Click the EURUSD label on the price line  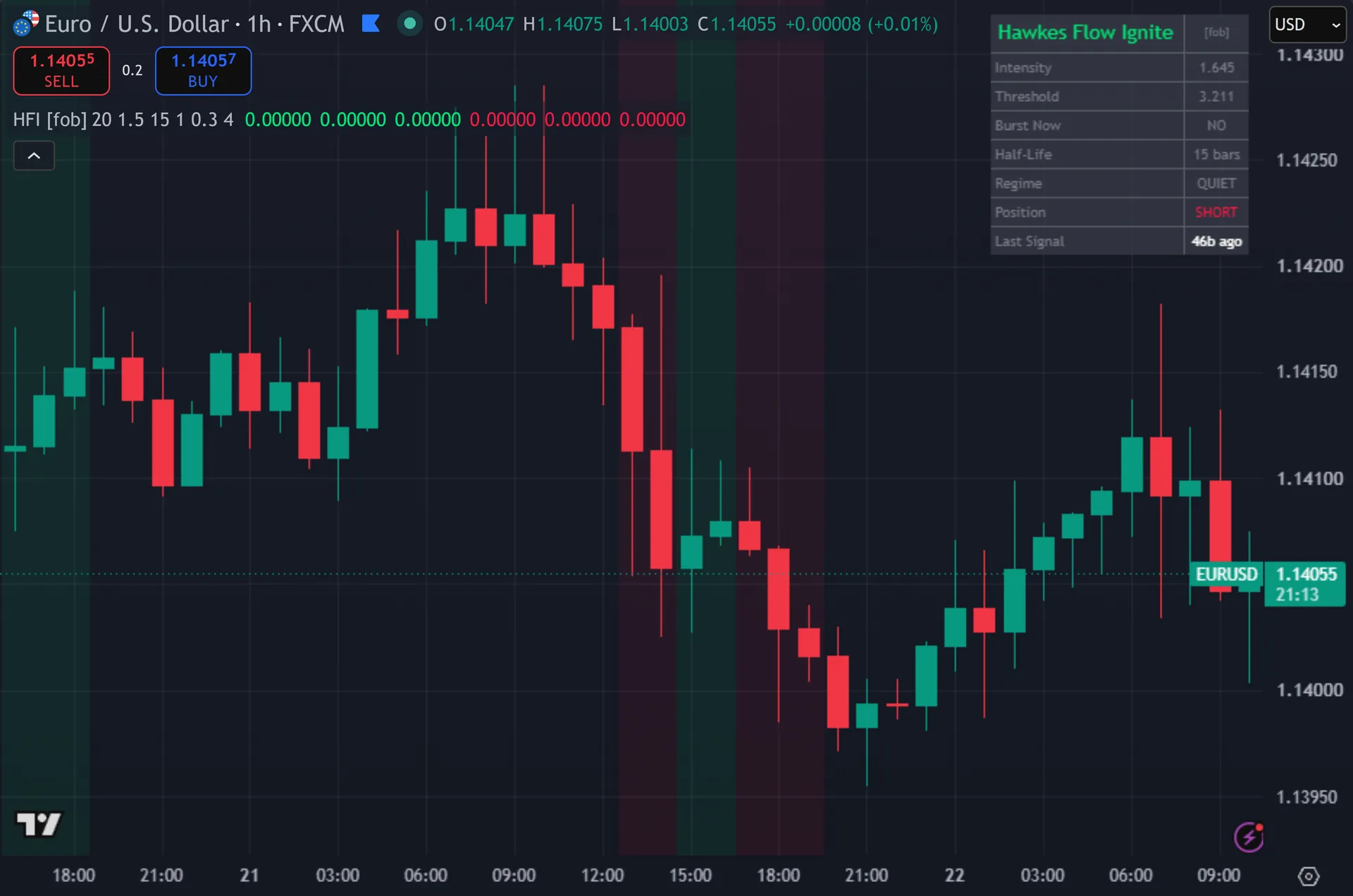point(1226,574)
